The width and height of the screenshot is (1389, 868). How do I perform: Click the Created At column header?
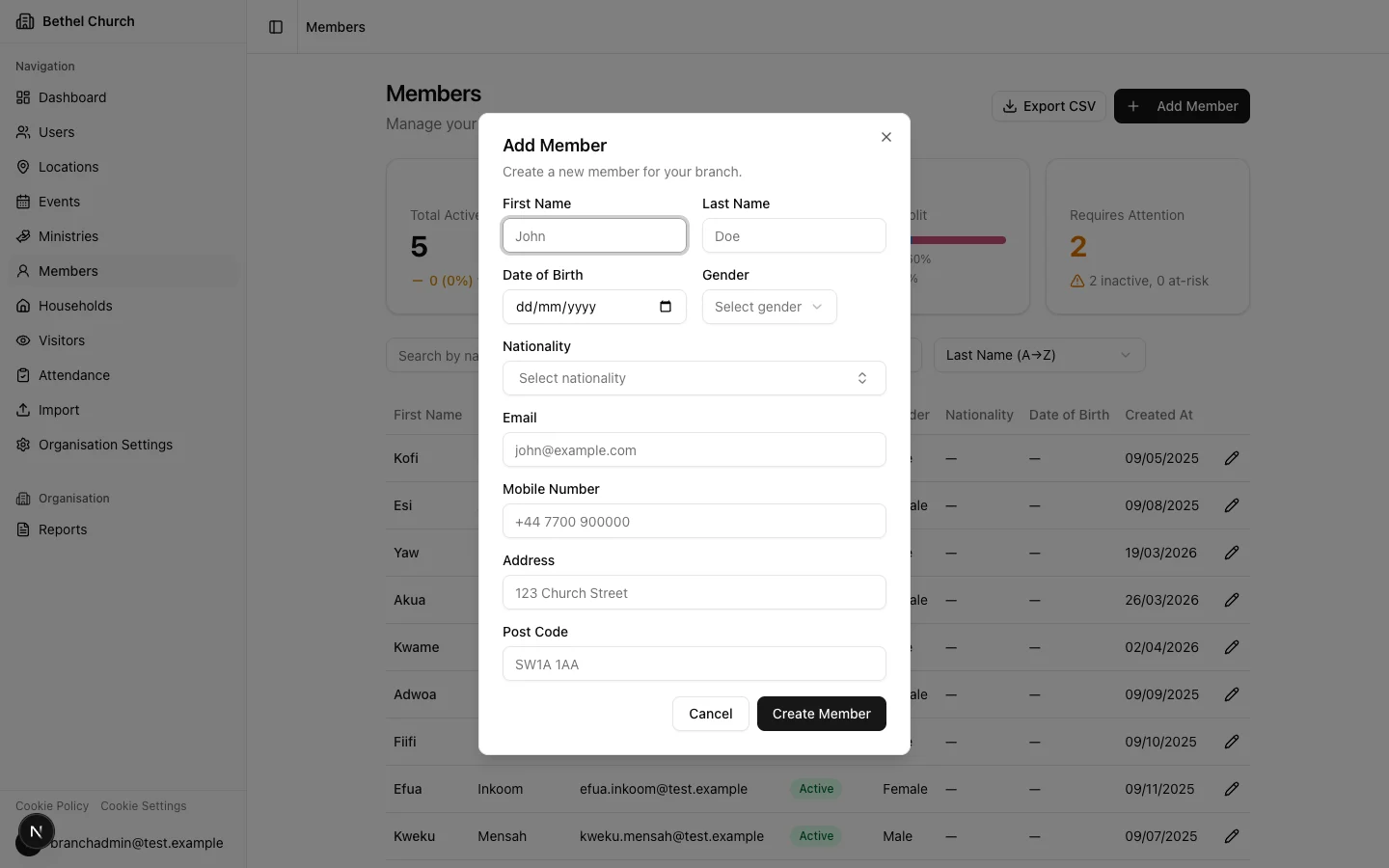(1158, 415)
